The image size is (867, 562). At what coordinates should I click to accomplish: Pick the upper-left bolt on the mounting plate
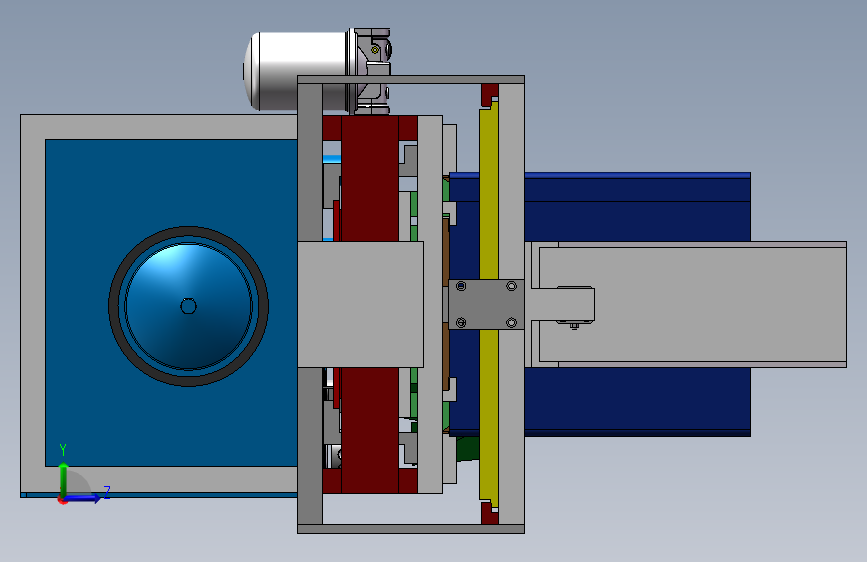[x=461, y=286]
